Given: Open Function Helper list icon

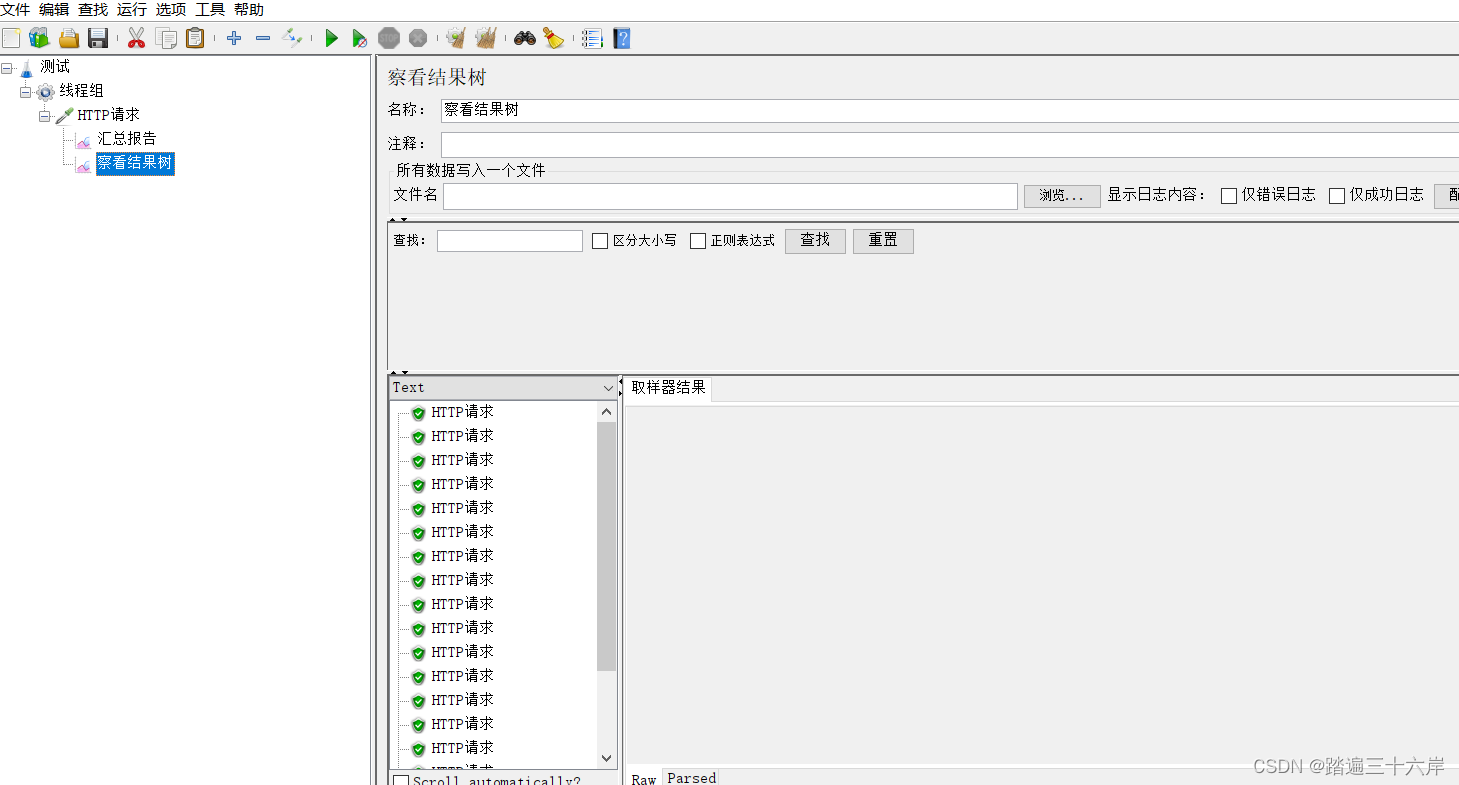Looking at the screenshot, I should coord(593,39).
